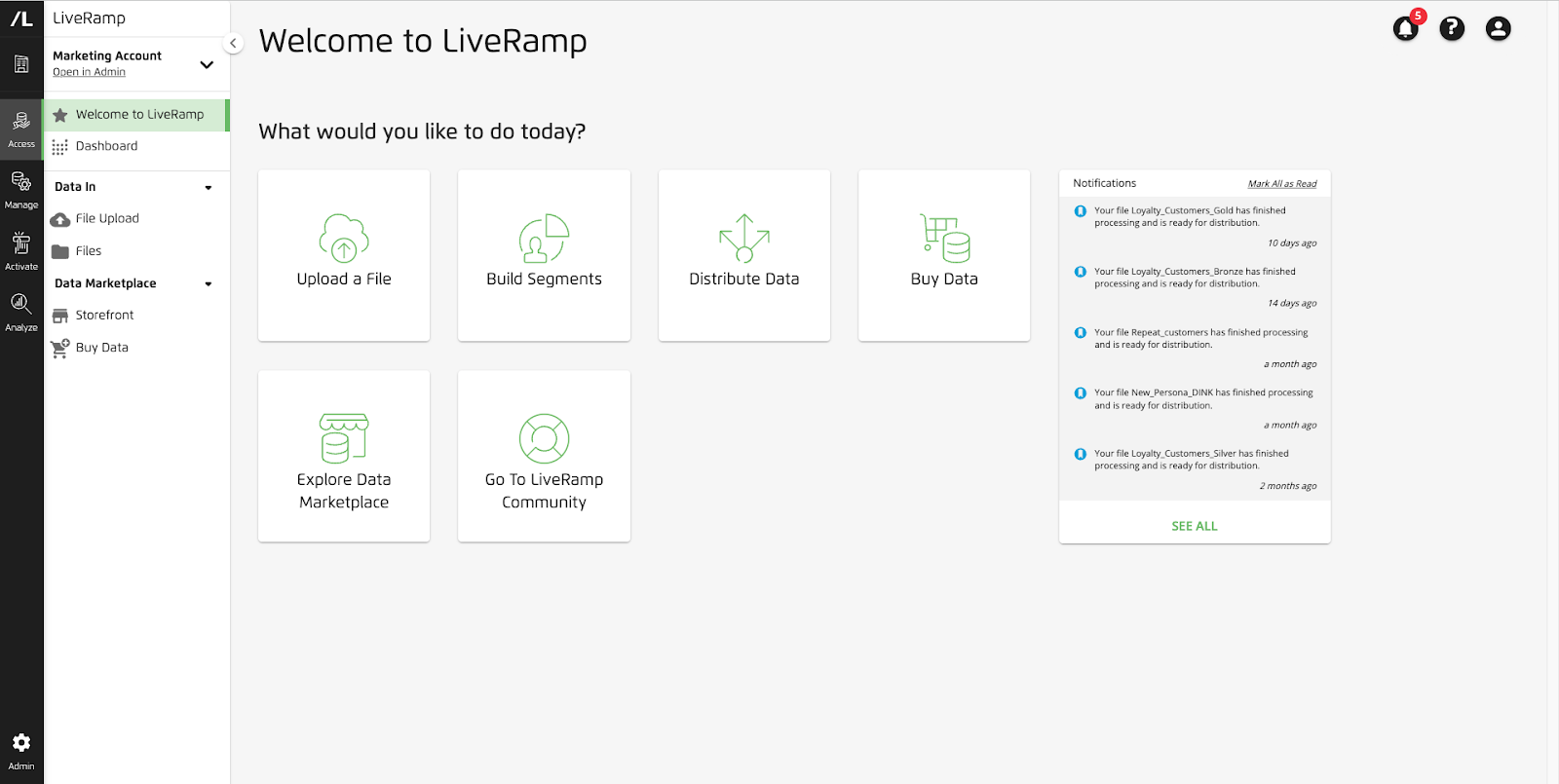Open the notifications bell icon
The width and height of the screenshot is (1559, 784).
coord(1406,28)
